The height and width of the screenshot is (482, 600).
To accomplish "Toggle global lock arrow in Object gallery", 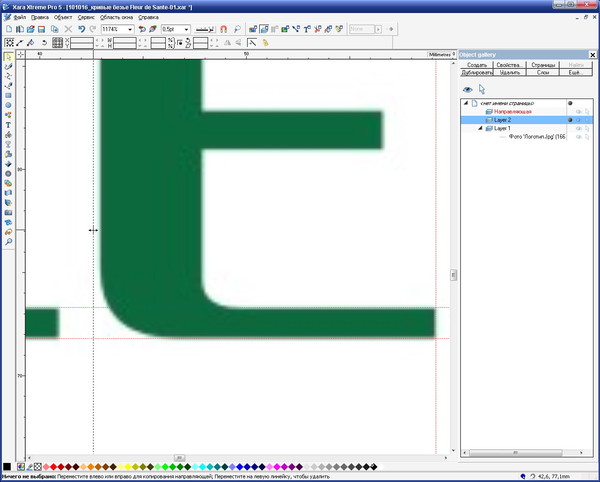I will tap(482, 90).
